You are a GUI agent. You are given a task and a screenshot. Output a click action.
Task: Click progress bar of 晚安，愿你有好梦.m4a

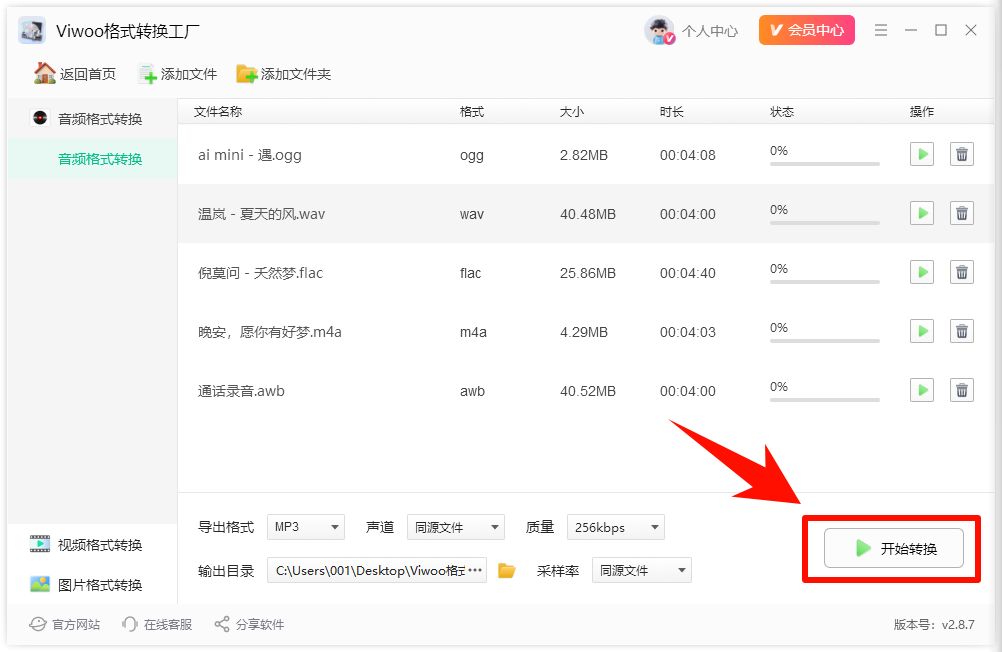[824, 341]
